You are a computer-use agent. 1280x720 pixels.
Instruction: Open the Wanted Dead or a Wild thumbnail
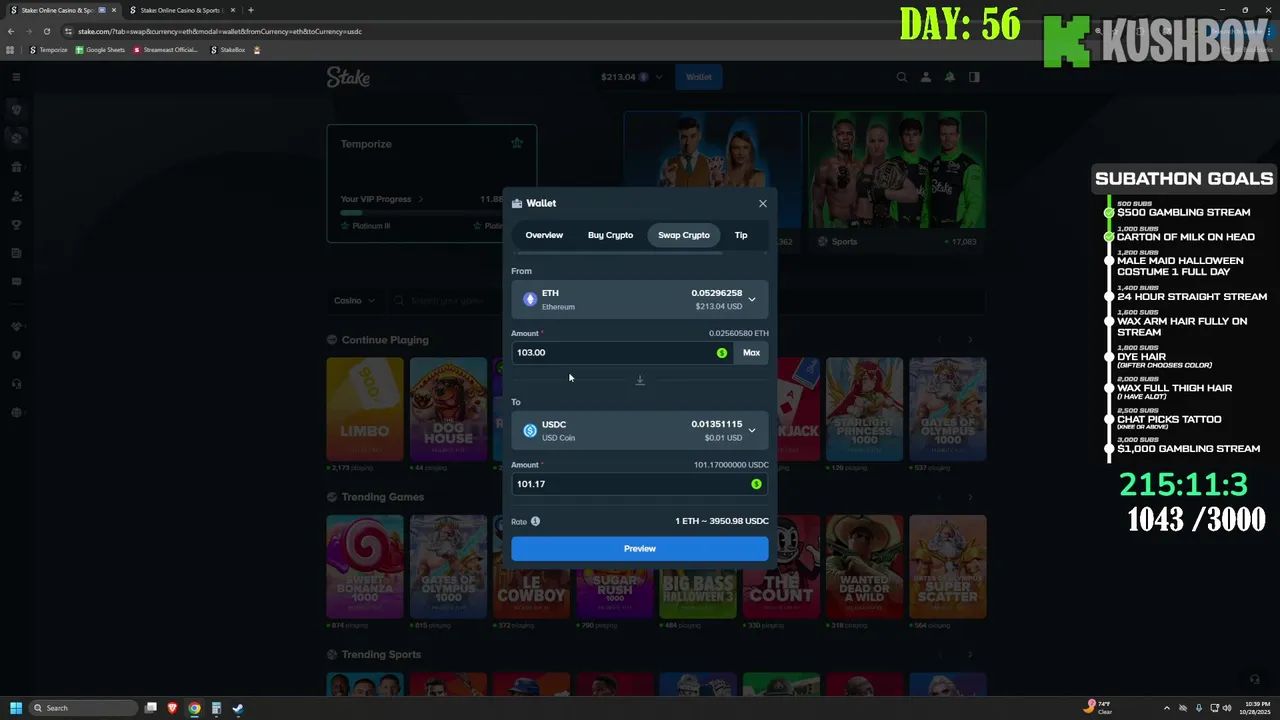point(864,566)
